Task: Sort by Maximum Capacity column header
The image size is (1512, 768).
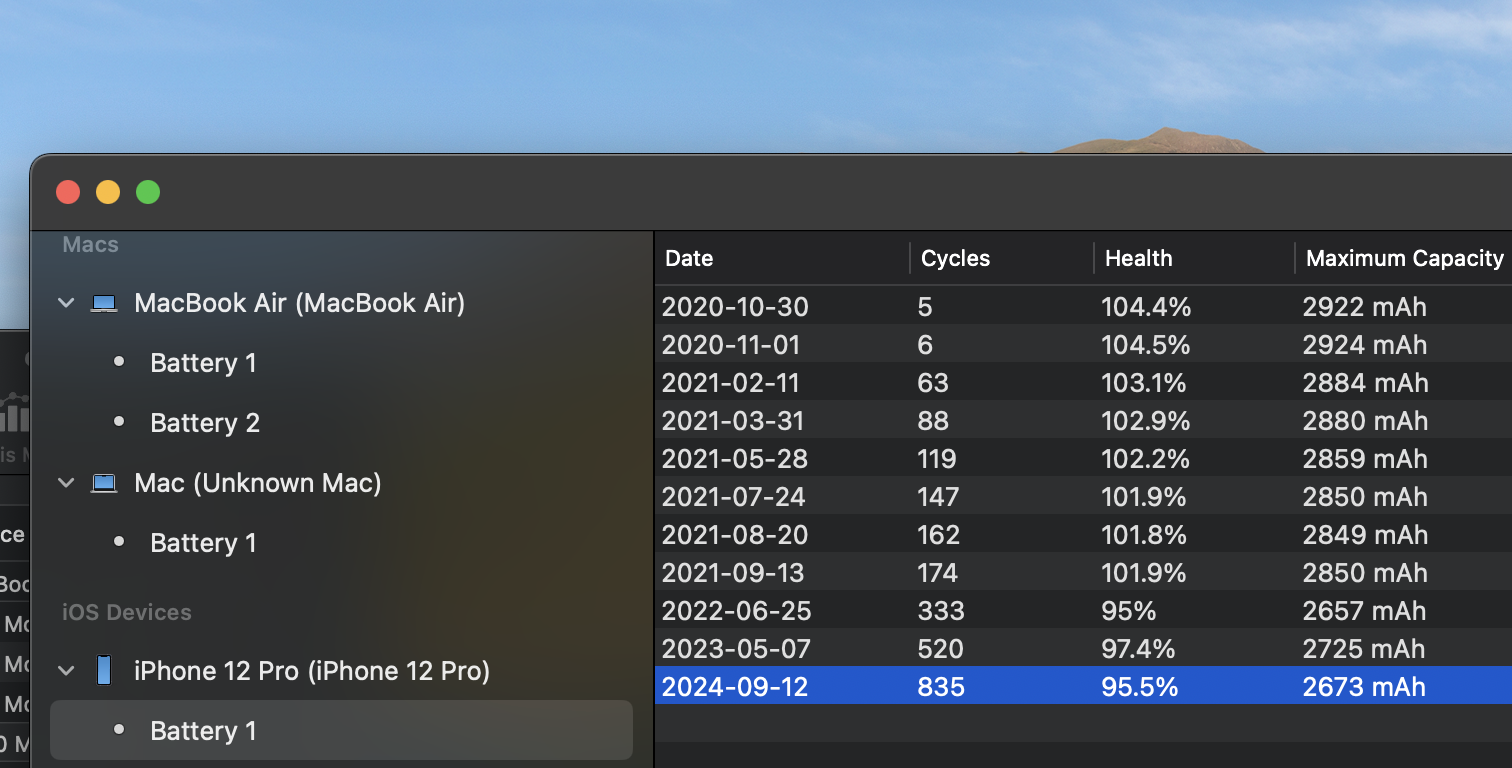Action: point(1404,258)
